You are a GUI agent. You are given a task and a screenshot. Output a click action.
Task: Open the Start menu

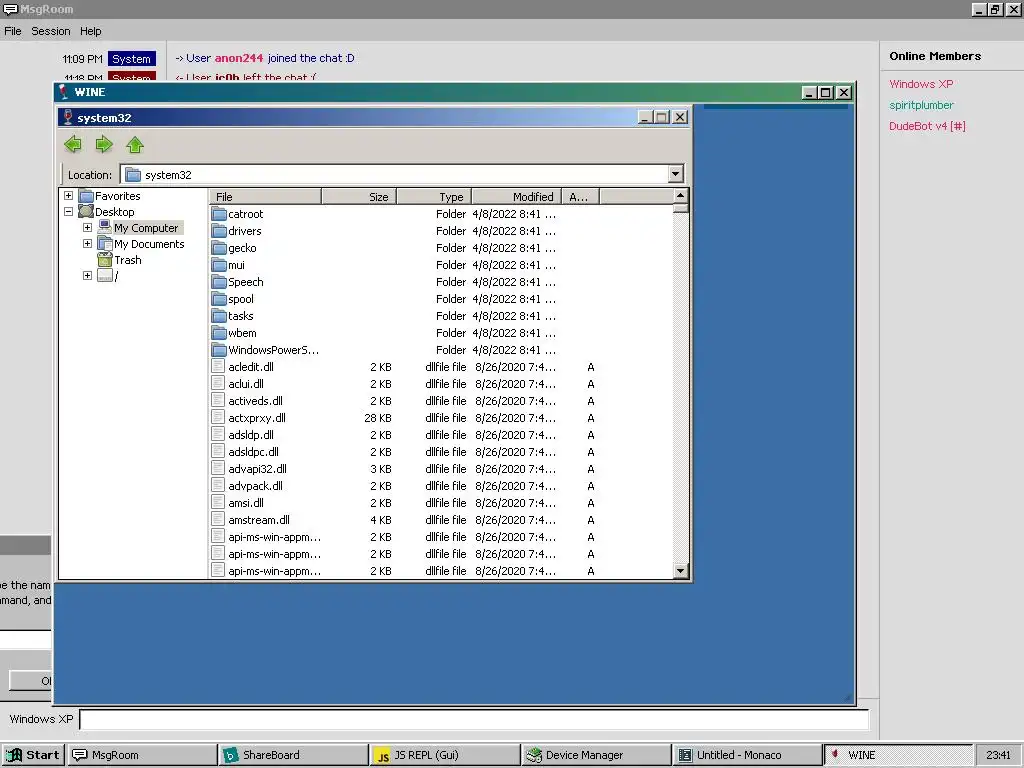(33, 755)
